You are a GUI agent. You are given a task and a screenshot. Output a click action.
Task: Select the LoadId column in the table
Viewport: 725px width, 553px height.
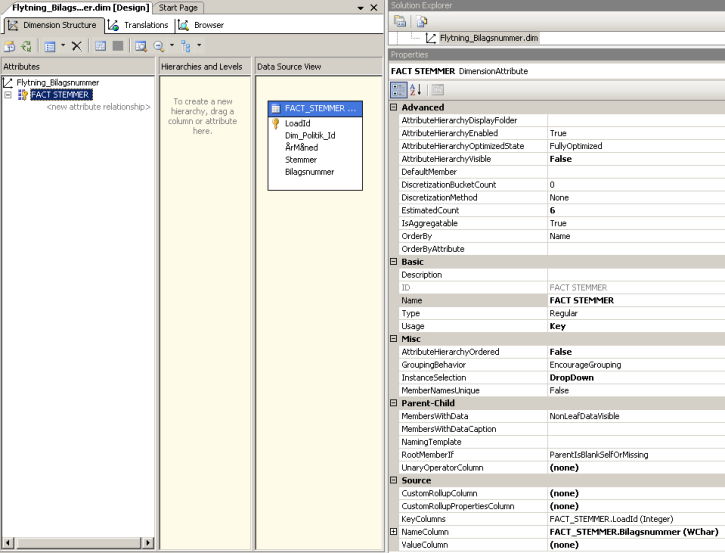click(x=297, y=123)
